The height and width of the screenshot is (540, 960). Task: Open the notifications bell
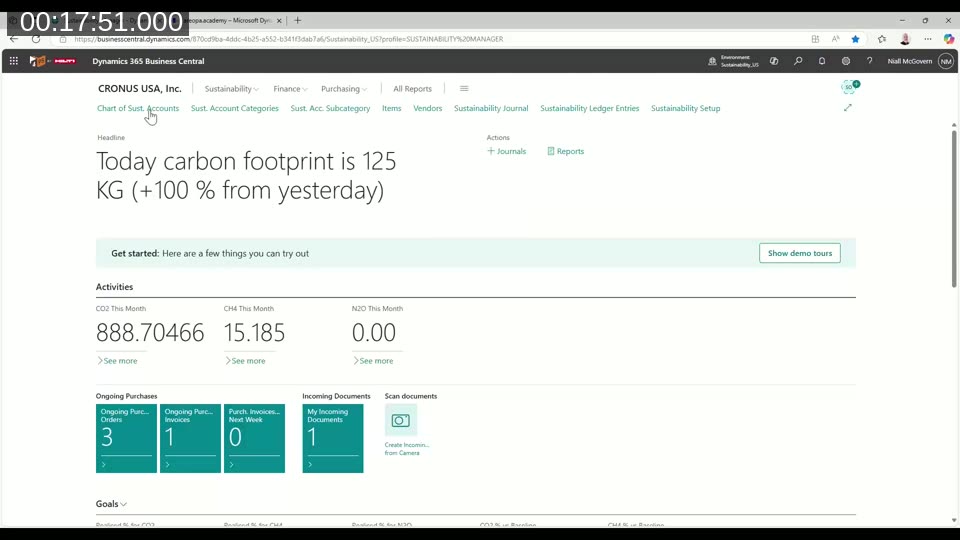(822, 61)
